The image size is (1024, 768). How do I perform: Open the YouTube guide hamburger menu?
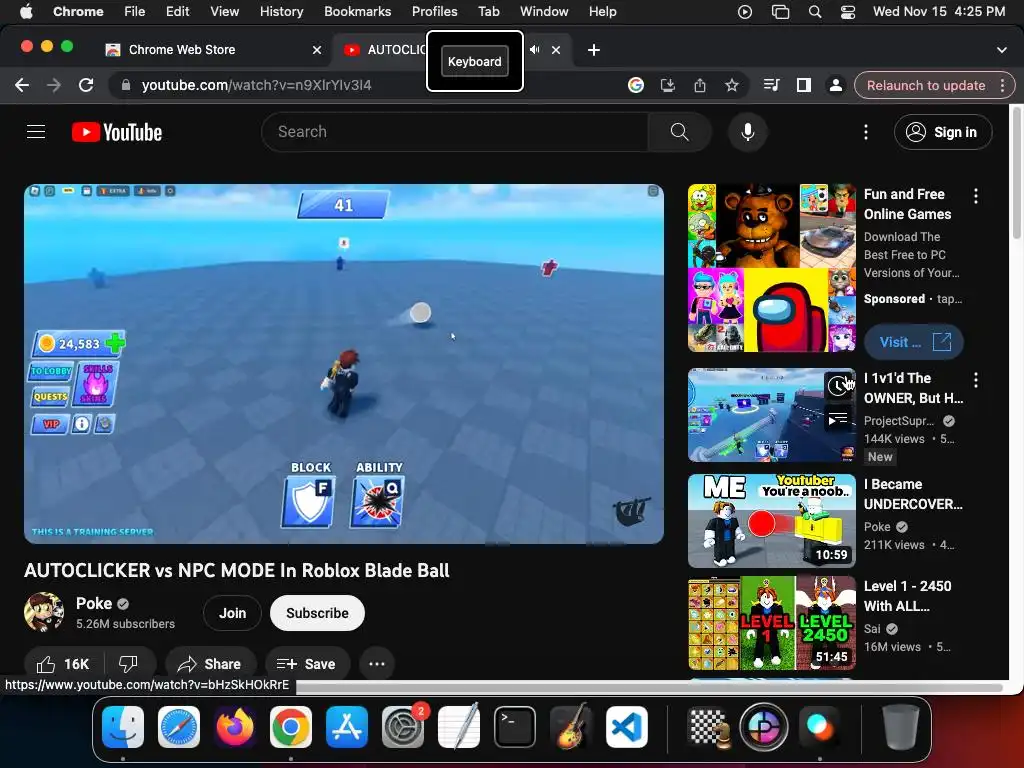pos(36,132)
